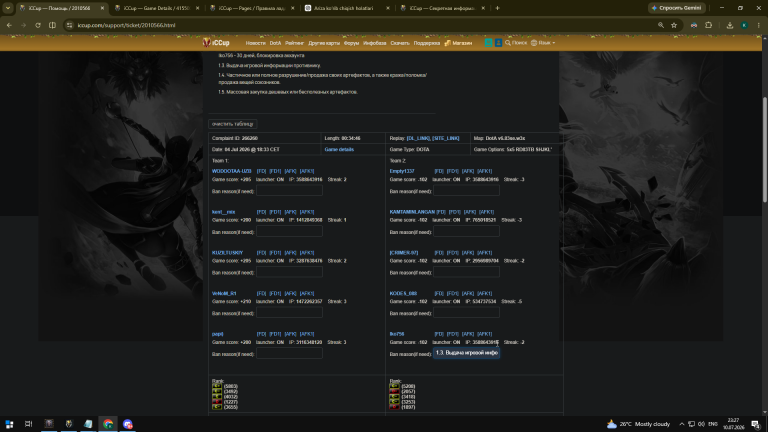Open the Game details link
This screenshot has width=768, height=432.
click(x=339, y=149)
